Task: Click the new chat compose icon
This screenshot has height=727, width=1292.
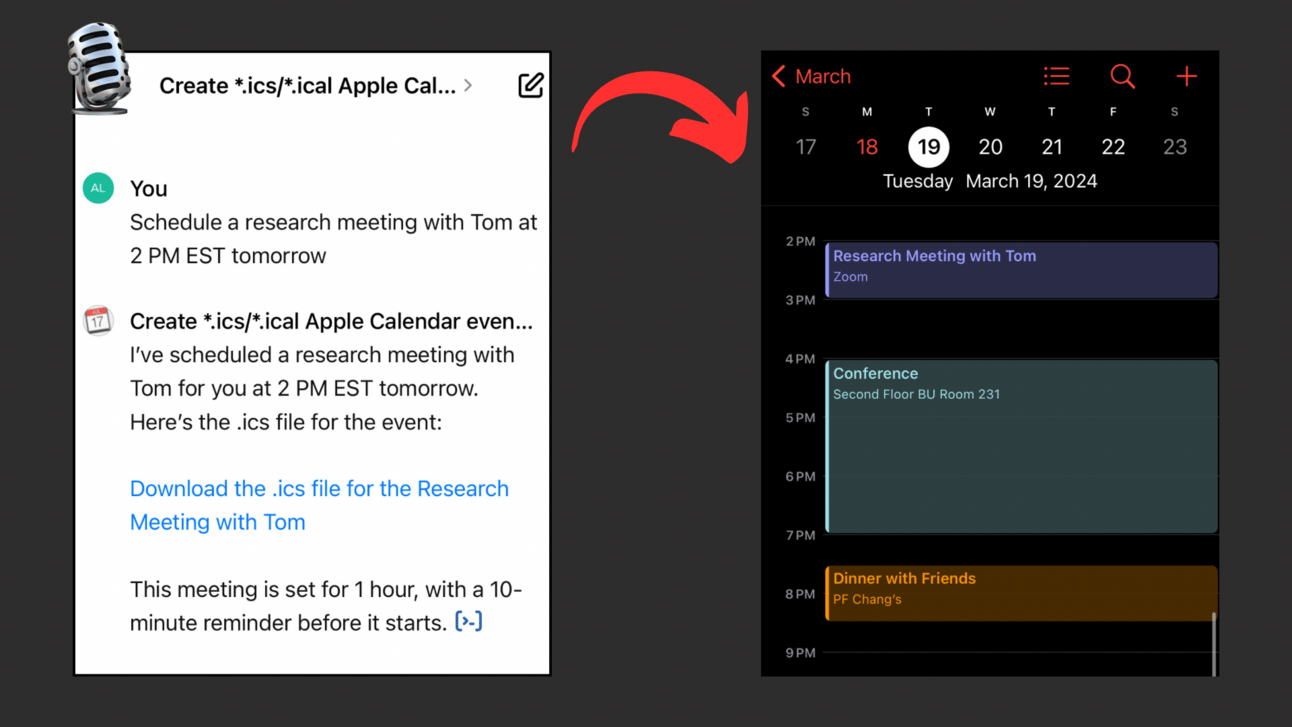Action: (531, 85)
